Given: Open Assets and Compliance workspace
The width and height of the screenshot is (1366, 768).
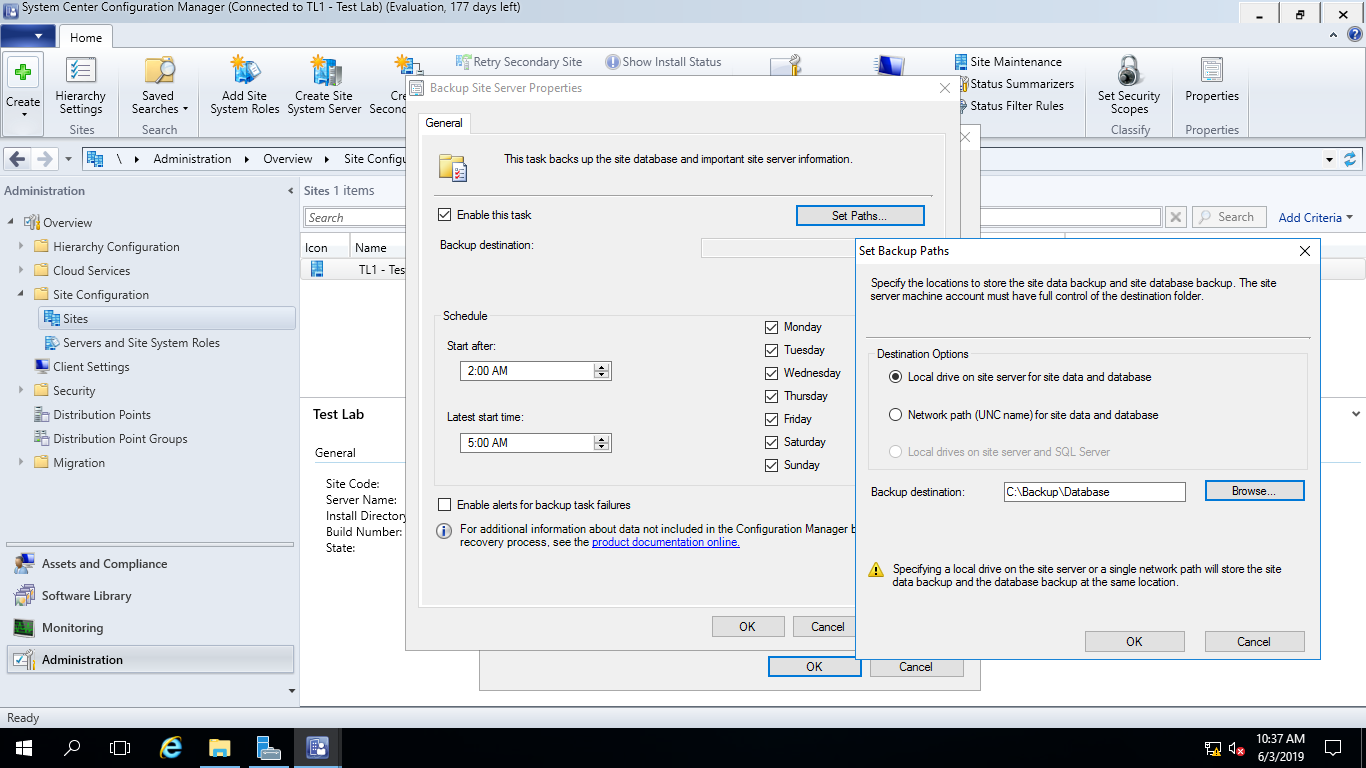Looking at the screenshot, I should (x=150, y=564).
